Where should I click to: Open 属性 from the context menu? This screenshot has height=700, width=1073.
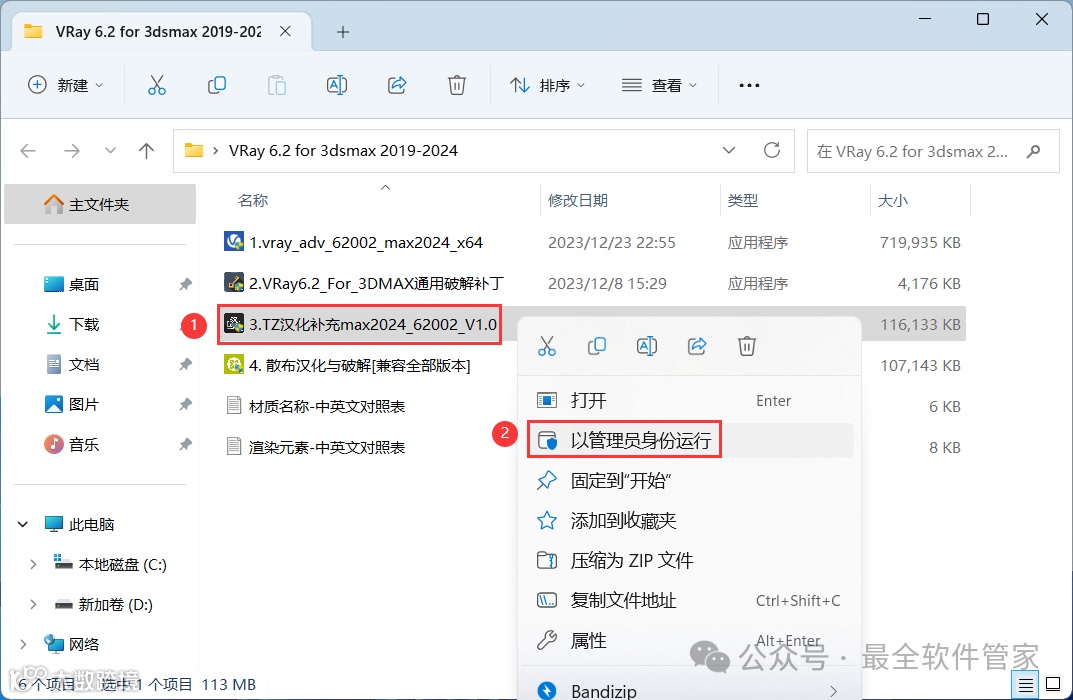coord(690,640)
